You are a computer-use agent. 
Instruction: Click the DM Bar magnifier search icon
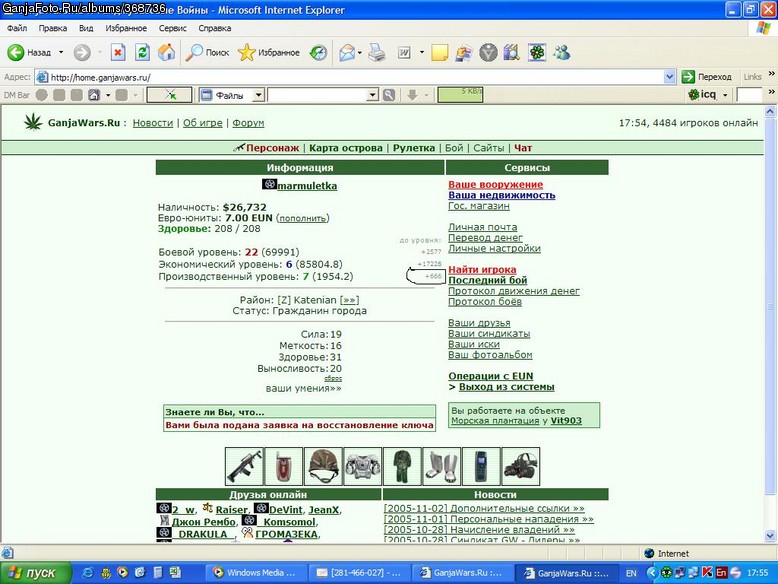point(389,95)
